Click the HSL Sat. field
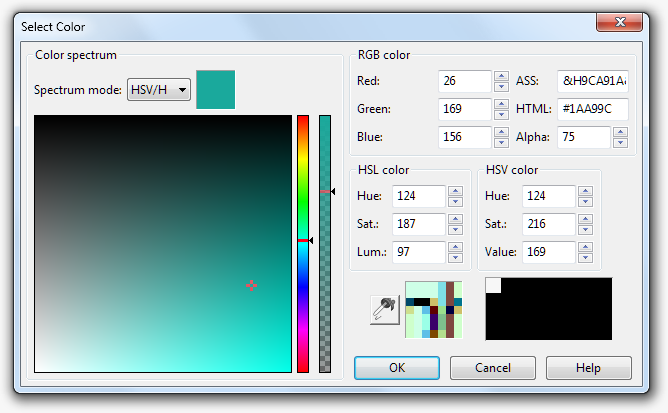Image resolution: width=668 pixels, height=413 pixels. [419, 224]
